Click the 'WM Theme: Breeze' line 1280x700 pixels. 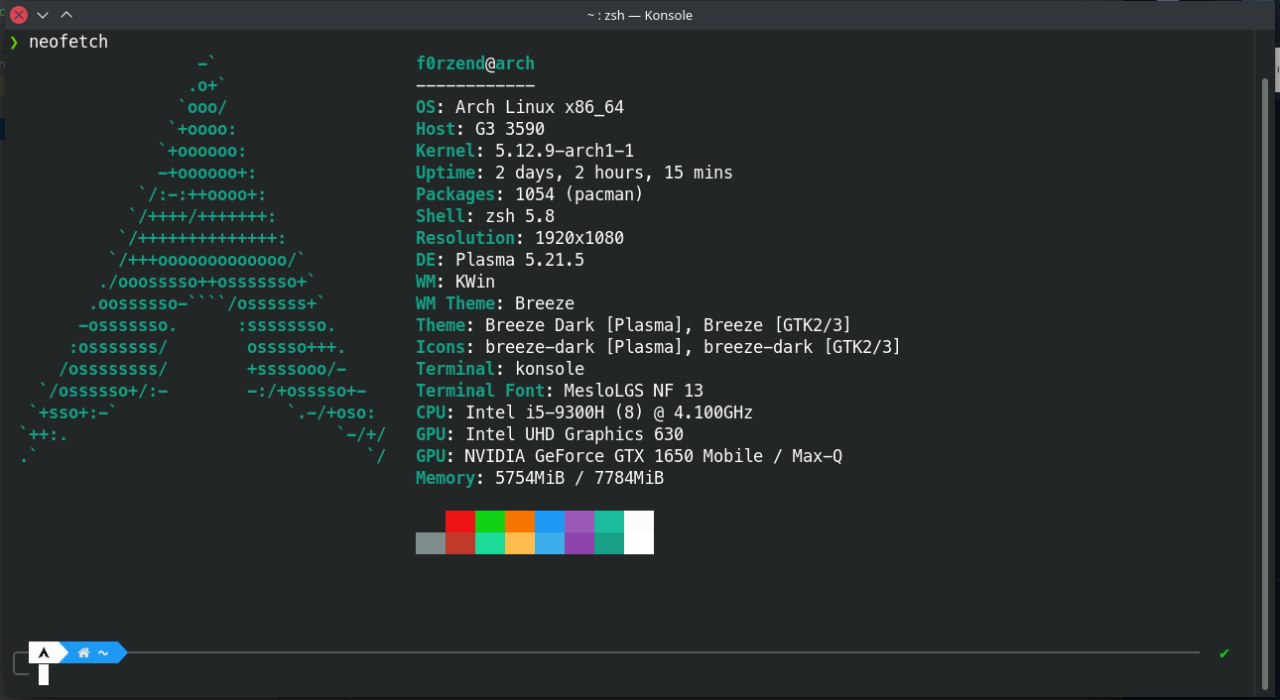point(495,303)
